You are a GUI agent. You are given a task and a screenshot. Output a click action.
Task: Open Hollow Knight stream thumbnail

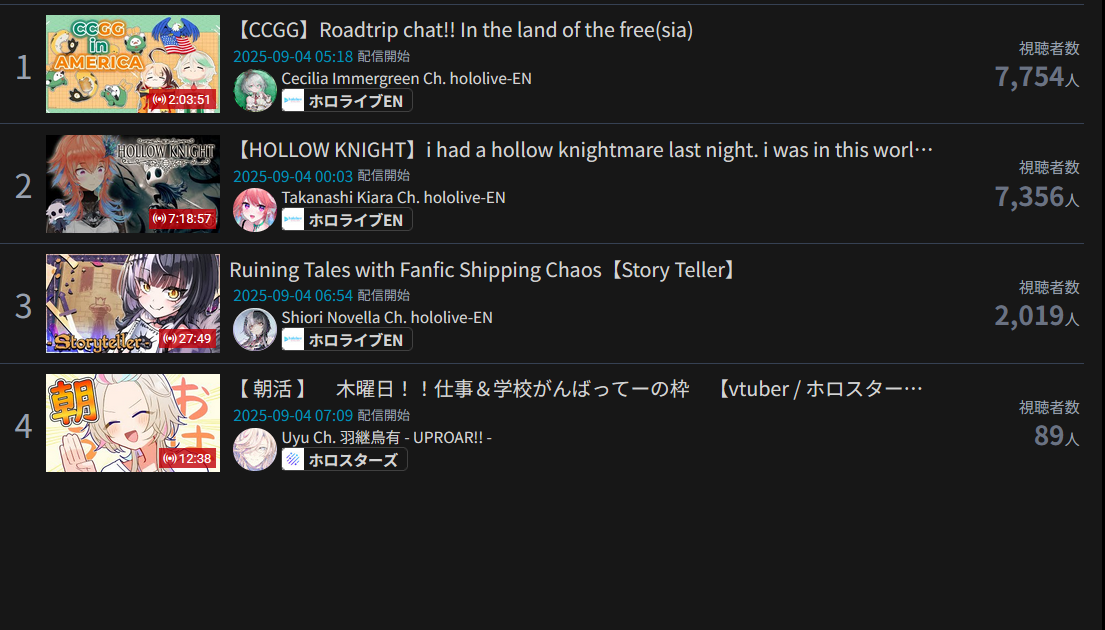click(x=132, y=183)
